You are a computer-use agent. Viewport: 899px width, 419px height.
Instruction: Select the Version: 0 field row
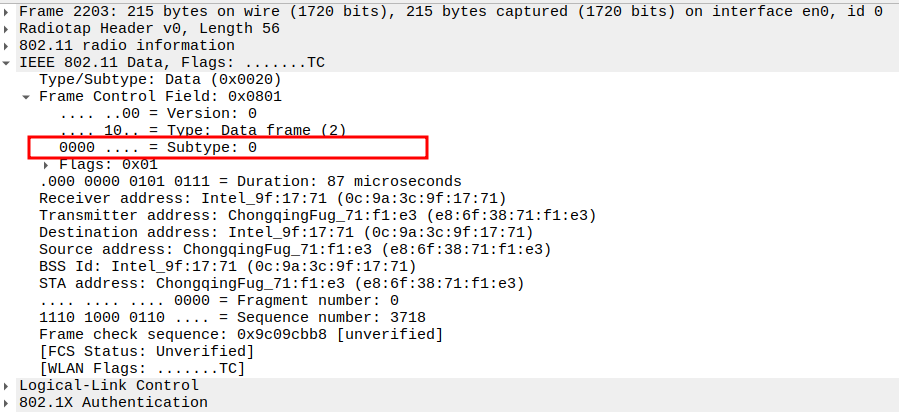158,114
